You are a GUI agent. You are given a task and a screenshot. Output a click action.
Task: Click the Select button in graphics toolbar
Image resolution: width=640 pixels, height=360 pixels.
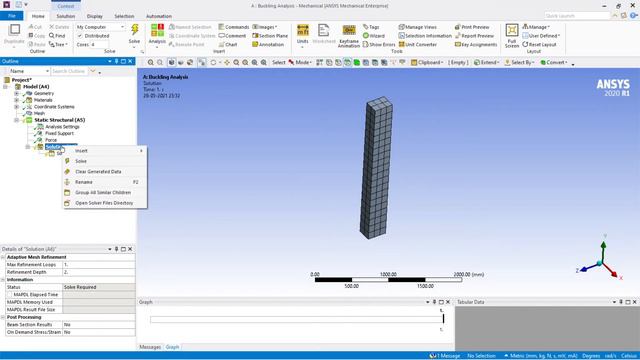click(279, 62)
